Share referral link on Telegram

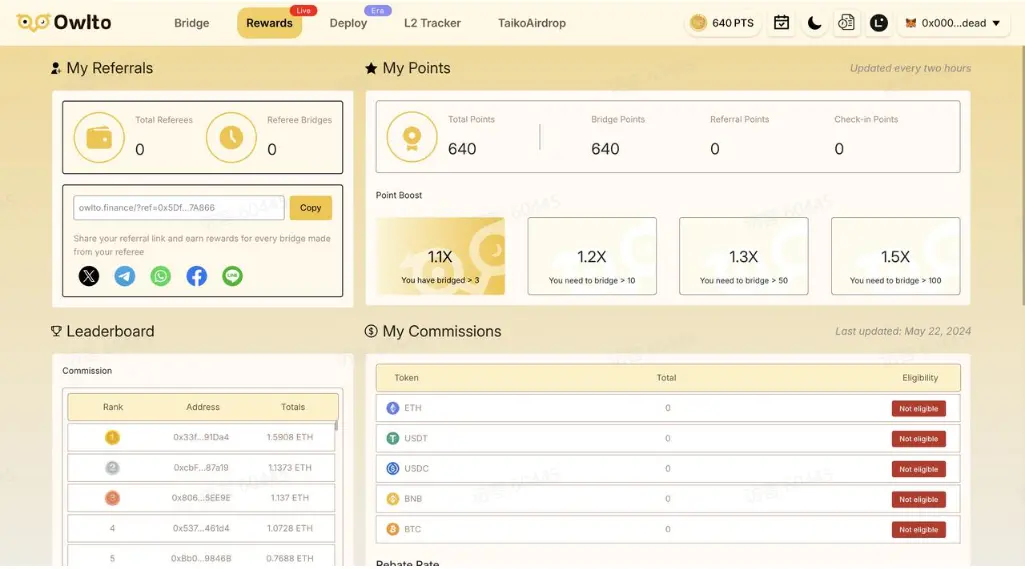click(x=125, y=275)
